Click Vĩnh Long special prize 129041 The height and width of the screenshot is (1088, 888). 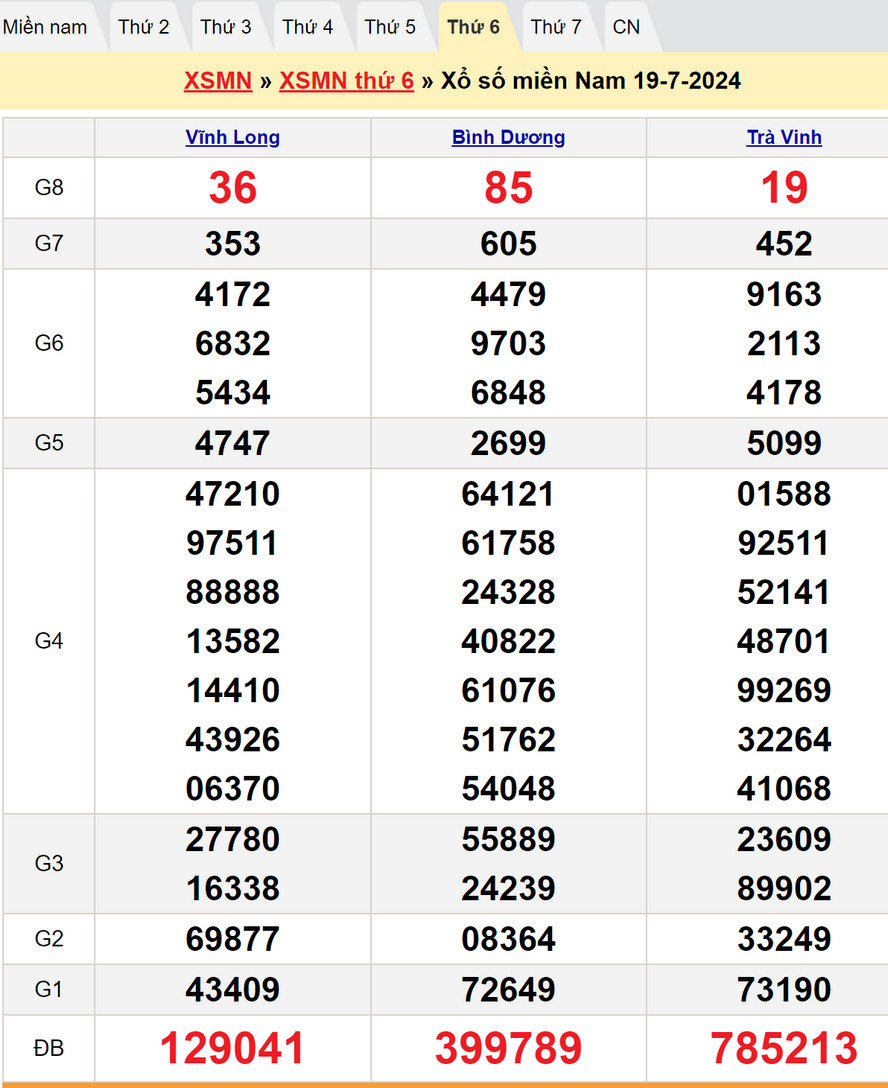tap(233, 1048)
